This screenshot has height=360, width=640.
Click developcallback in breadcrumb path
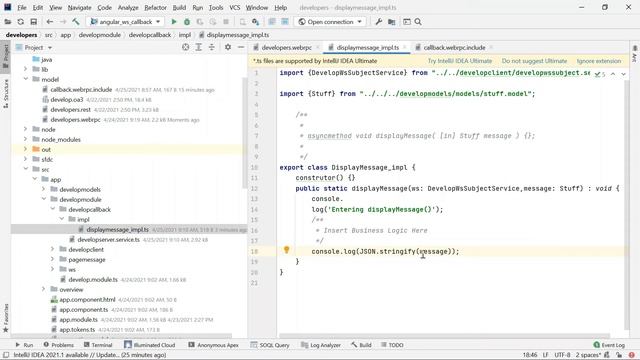150,35
